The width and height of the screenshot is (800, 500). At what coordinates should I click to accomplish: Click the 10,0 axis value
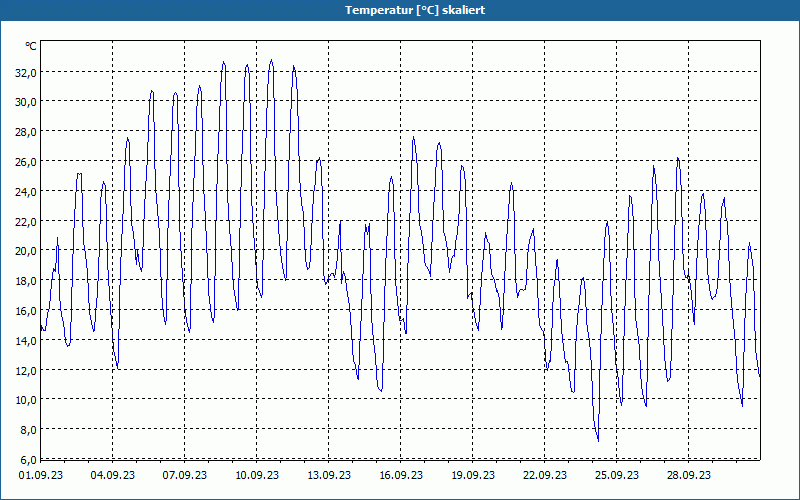click(x=26, y=400)
